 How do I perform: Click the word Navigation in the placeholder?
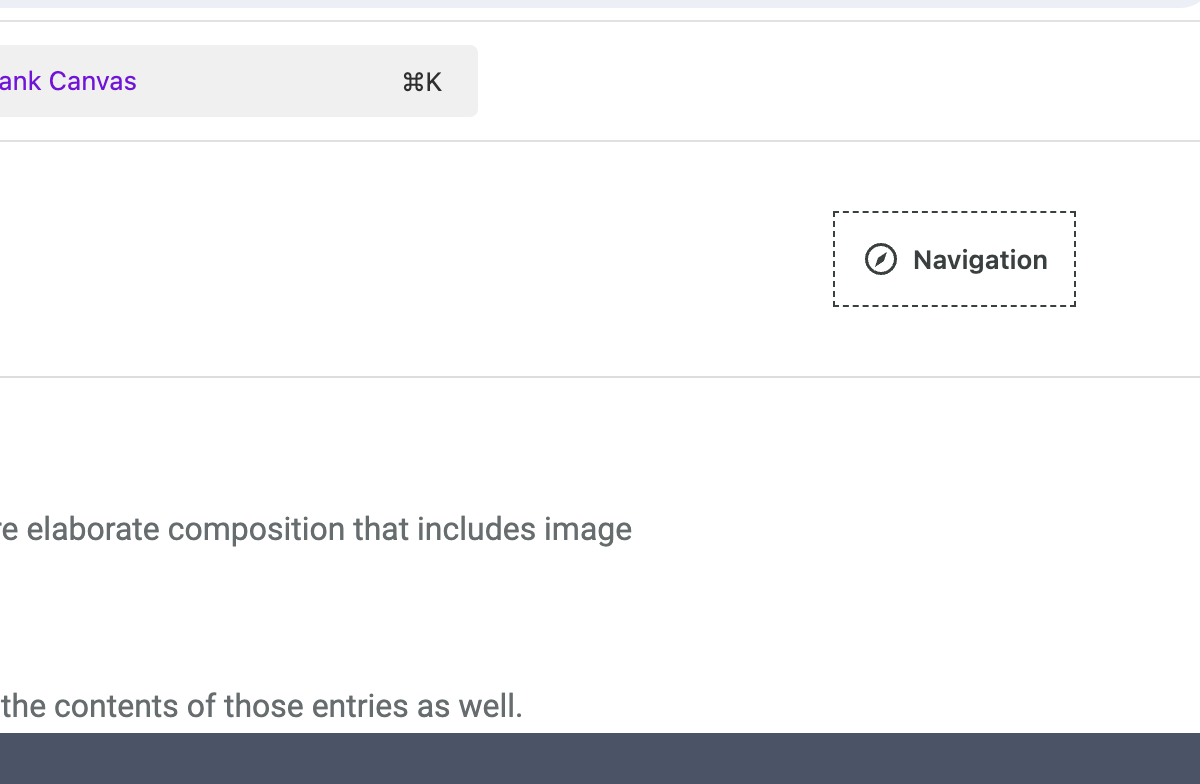click(980, 260)
